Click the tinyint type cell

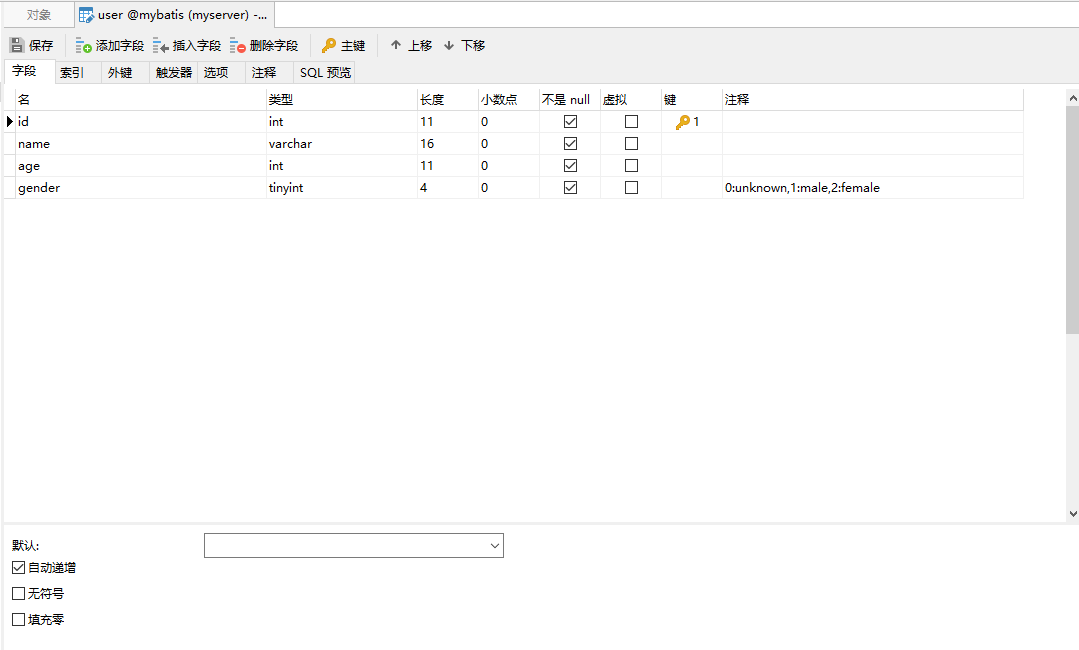coord(342,188)
